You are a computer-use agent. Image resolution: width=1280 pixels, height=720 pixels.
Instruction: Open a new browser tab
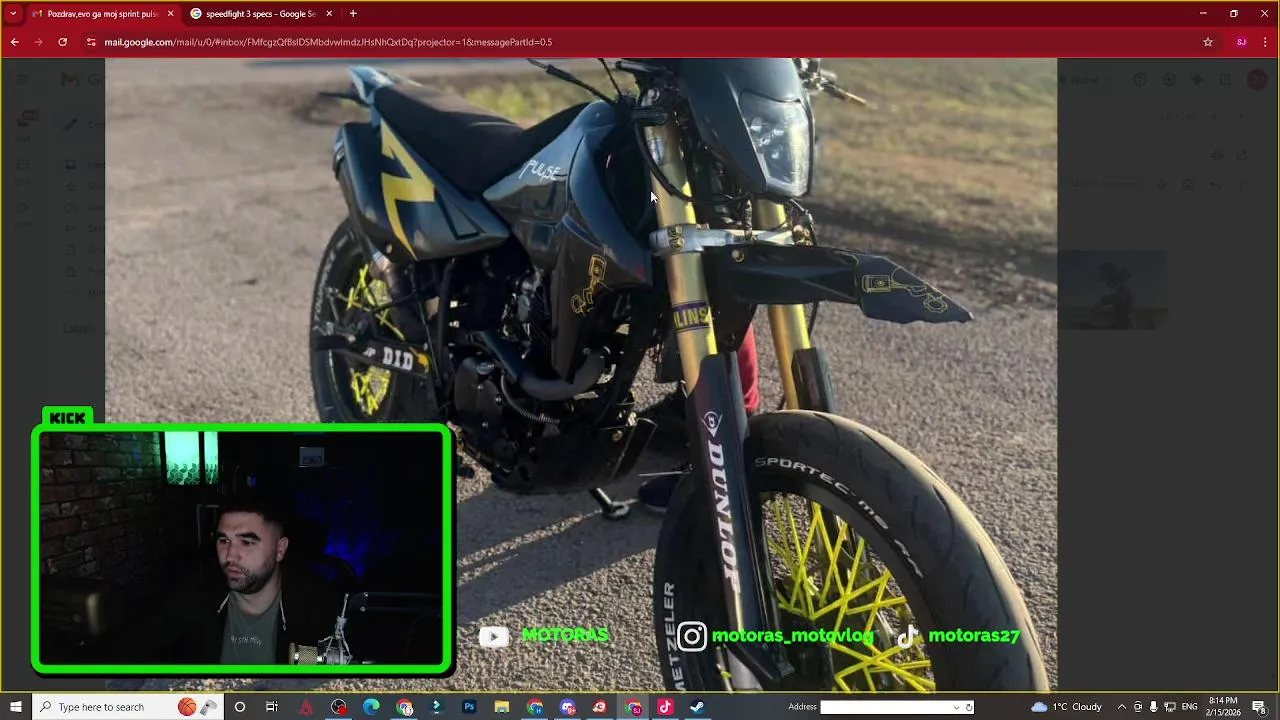(353, 14)
